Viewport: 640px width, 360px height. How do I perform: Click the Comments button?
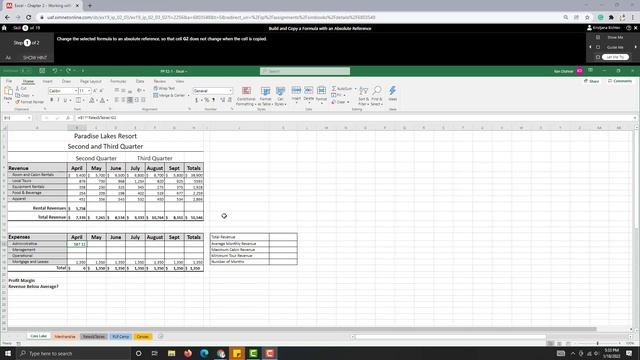[x=620, y=81]
